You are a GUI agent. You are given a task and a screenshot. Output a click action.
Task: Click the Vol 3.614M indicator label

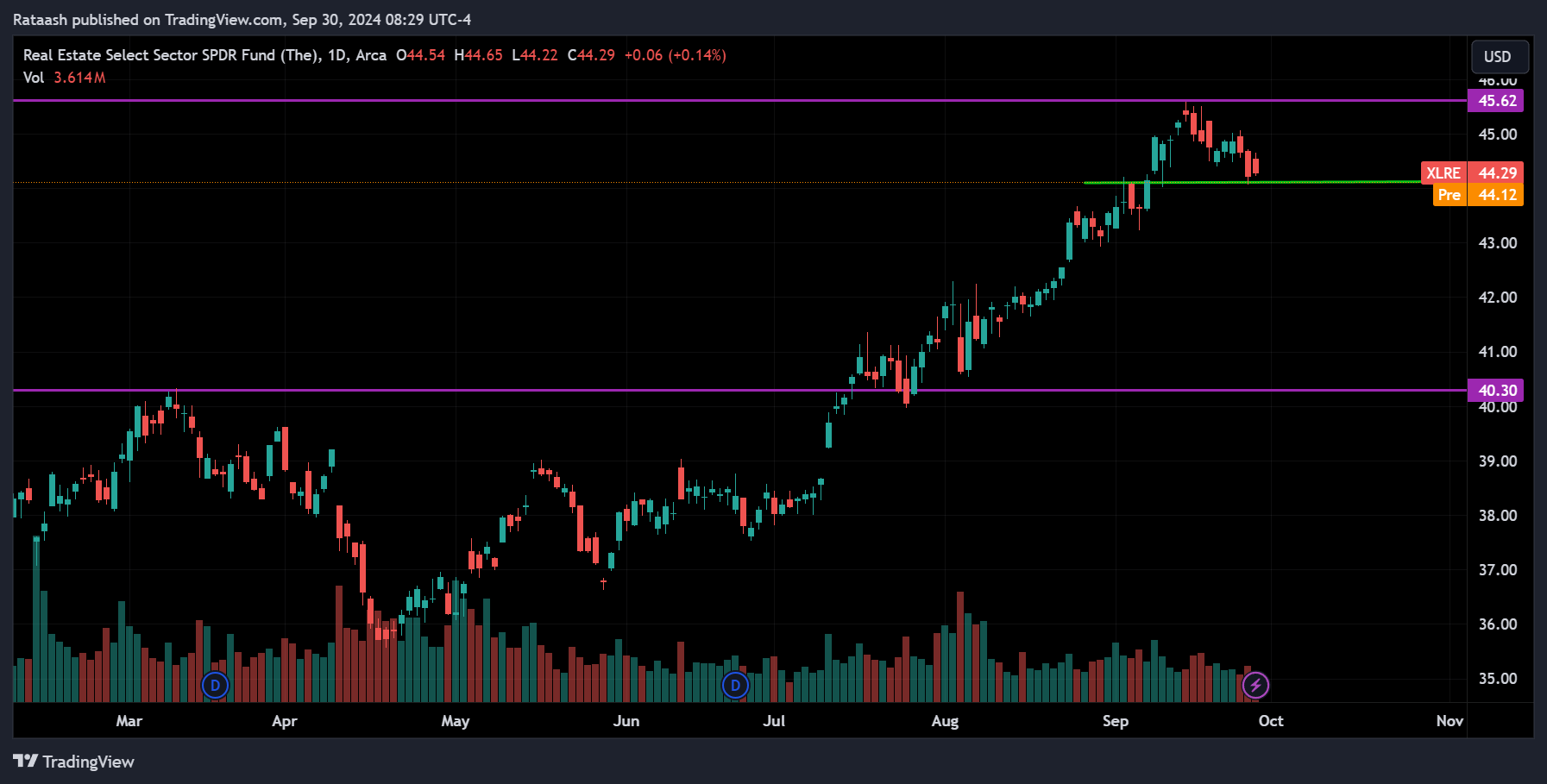(65, 78)
